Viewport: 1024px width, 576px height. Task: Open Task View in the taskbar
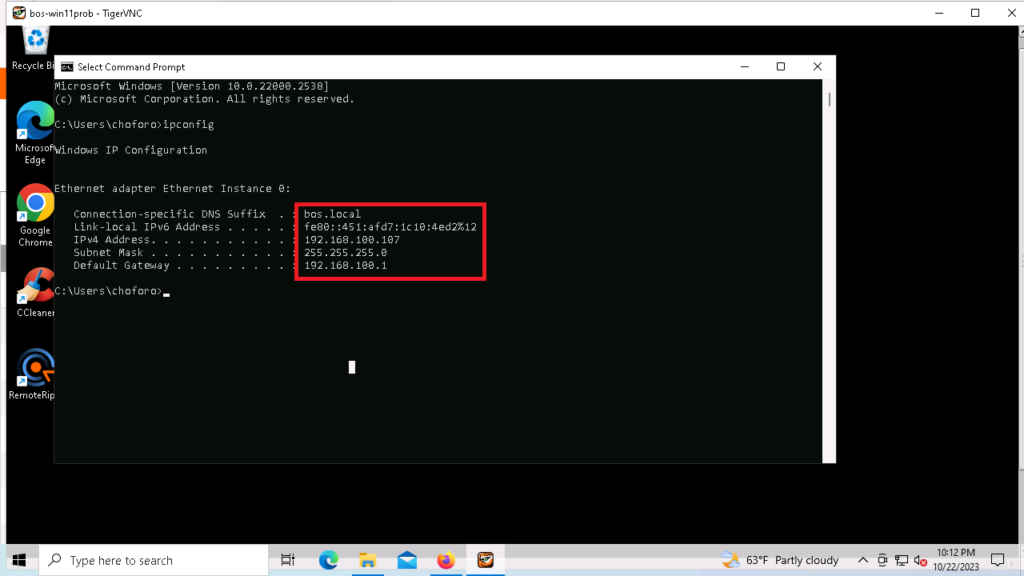pyautogui.click(x=287, y=560)
